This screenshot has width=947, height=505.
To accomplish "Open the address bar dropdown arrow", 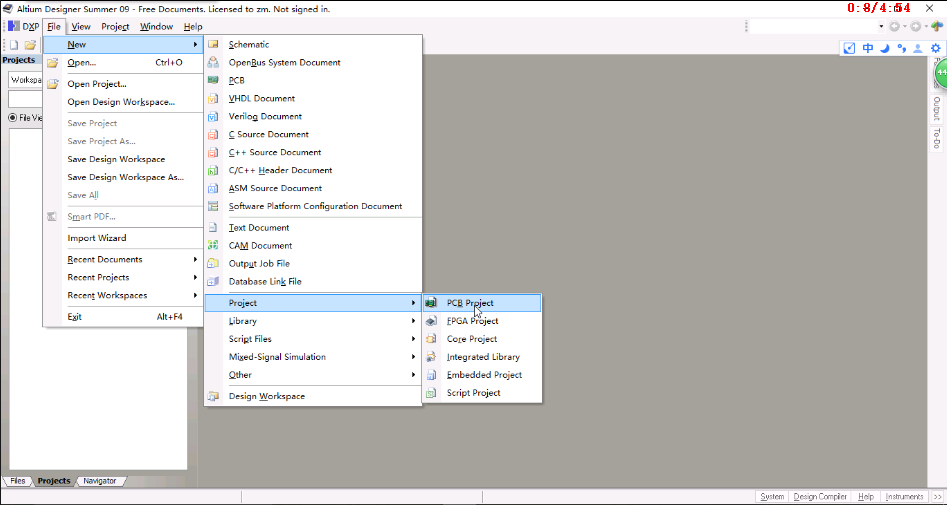I will (x=881, y=26).
